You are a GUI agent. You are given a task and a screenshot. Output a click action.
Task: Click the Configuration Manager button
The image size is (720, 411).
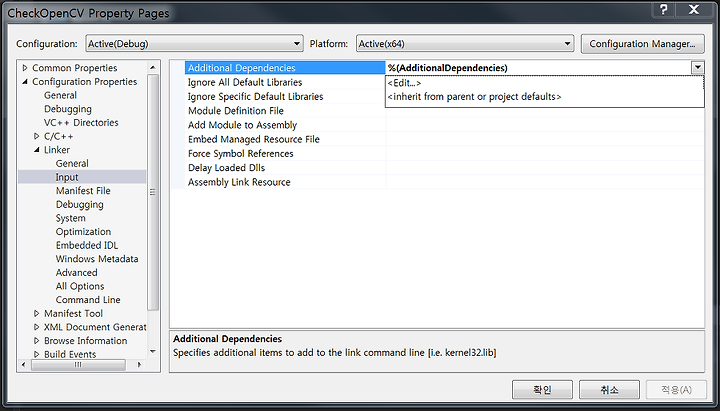[x=642, y=44]
